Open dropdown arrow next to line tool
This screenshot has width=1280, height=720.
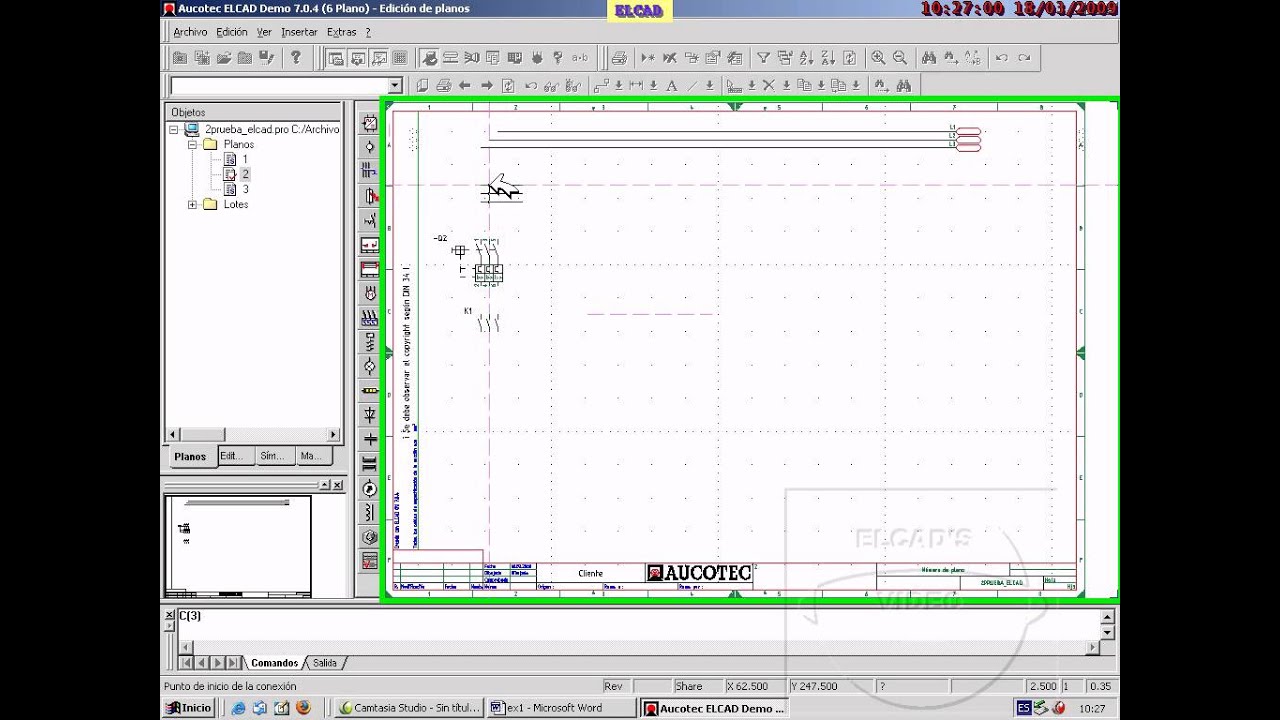[709, 86]
